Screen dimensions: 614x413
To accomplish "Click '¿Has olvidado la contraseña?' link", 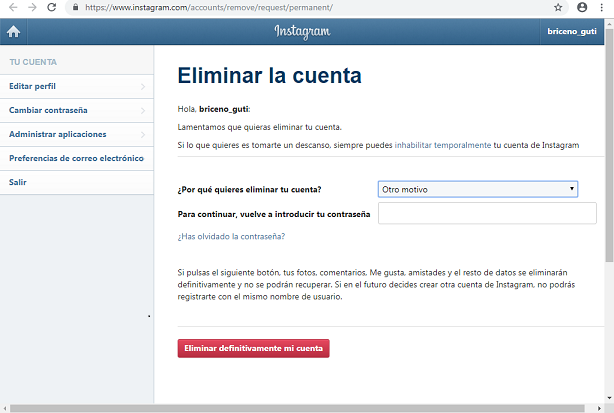I will (231, 236).
